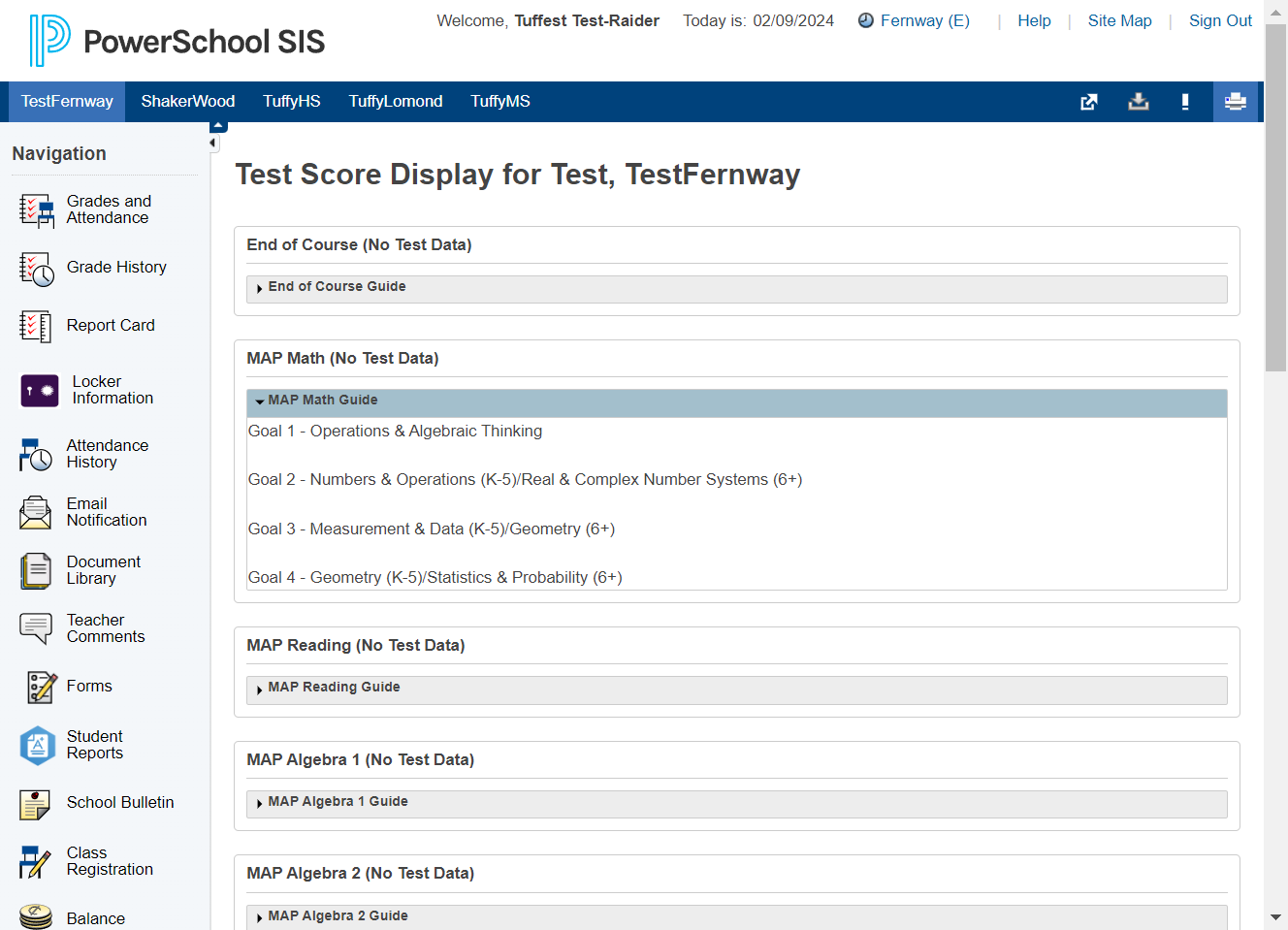Image resolution: width=1288 pixels, height=930 pixels.
Task: Click the Email Notification envelope icon
Action: (35, 512)
